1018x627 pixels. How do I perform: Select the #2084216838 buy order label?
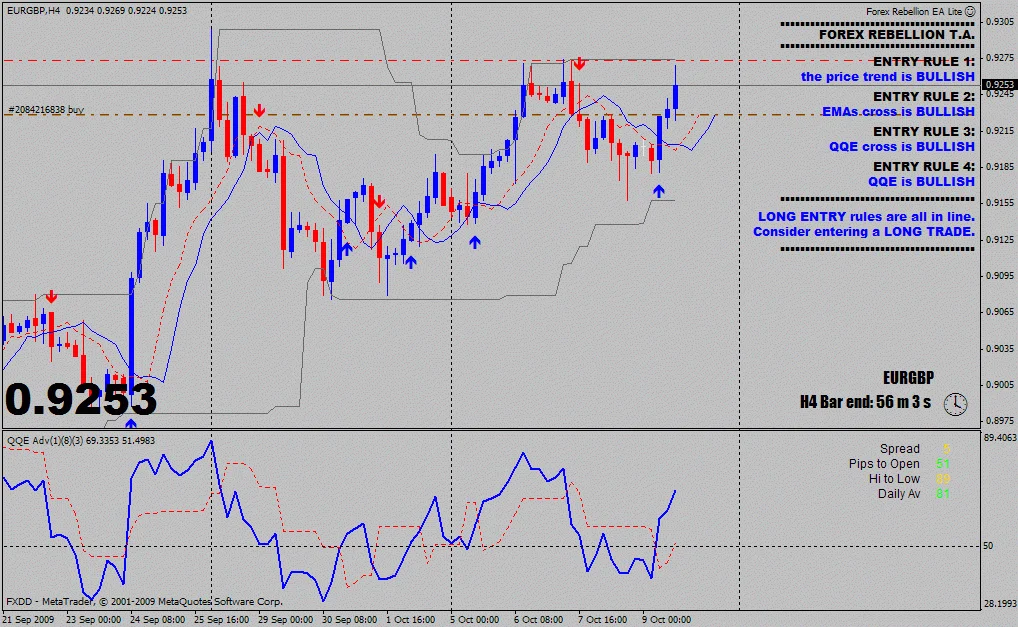coord(45,110)
